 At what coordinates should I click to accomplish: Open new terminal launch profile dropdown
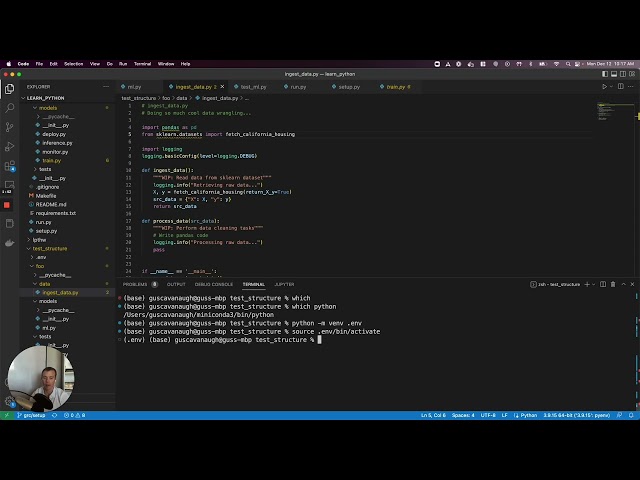point(593,284)
